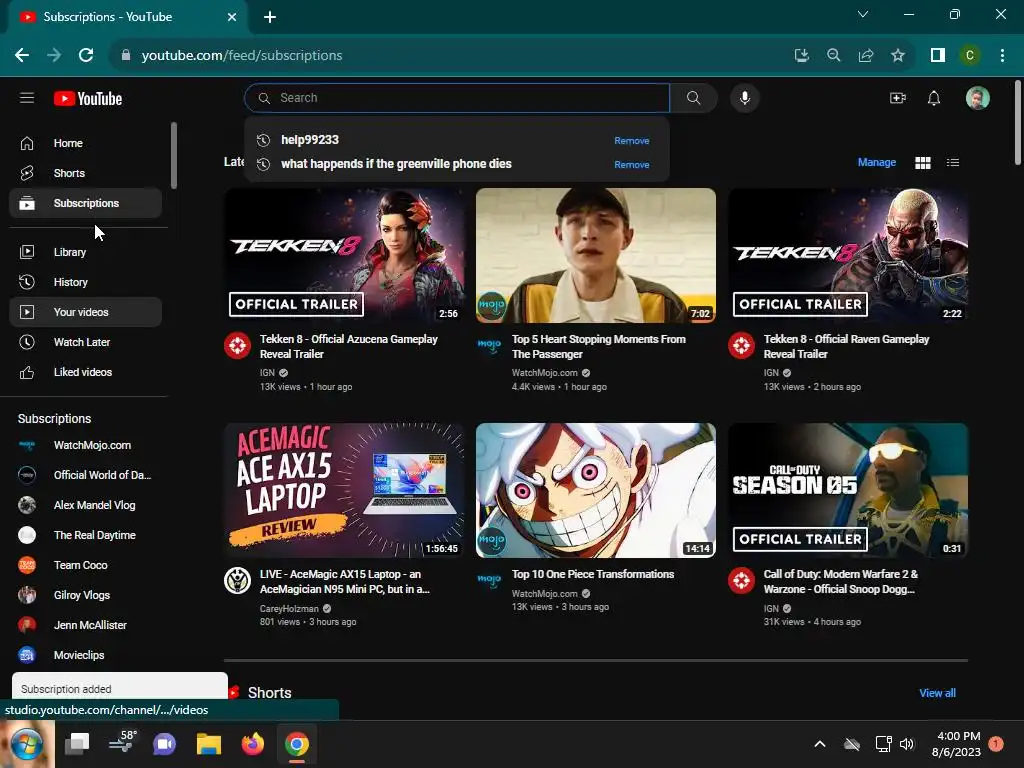The height and width of the screenshot is (768, 1024).
Task: Open Official World of Da... subscription
Action: tap(86, 475)
